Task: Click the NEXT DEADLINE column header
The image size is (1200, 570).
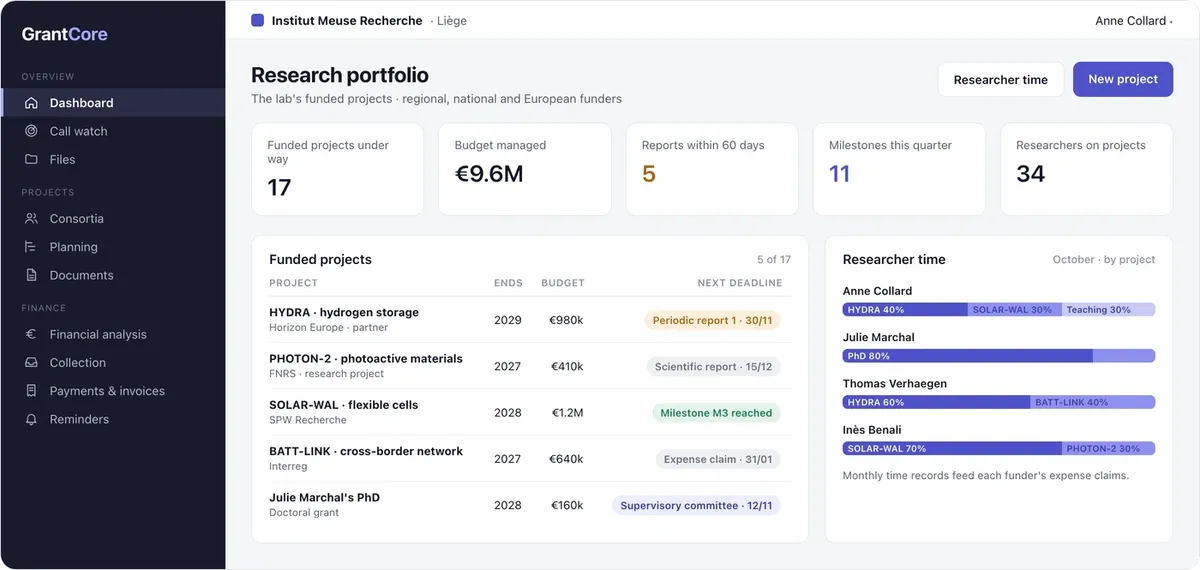Action: pos(740,283)
